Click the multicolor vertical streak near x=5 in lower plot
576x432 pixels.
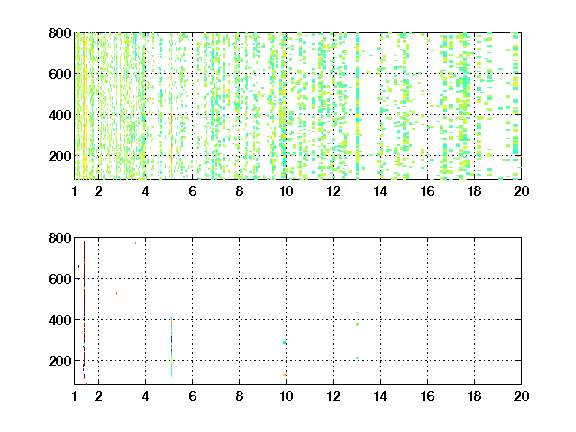pyautogui.click(x=172, y=347)
